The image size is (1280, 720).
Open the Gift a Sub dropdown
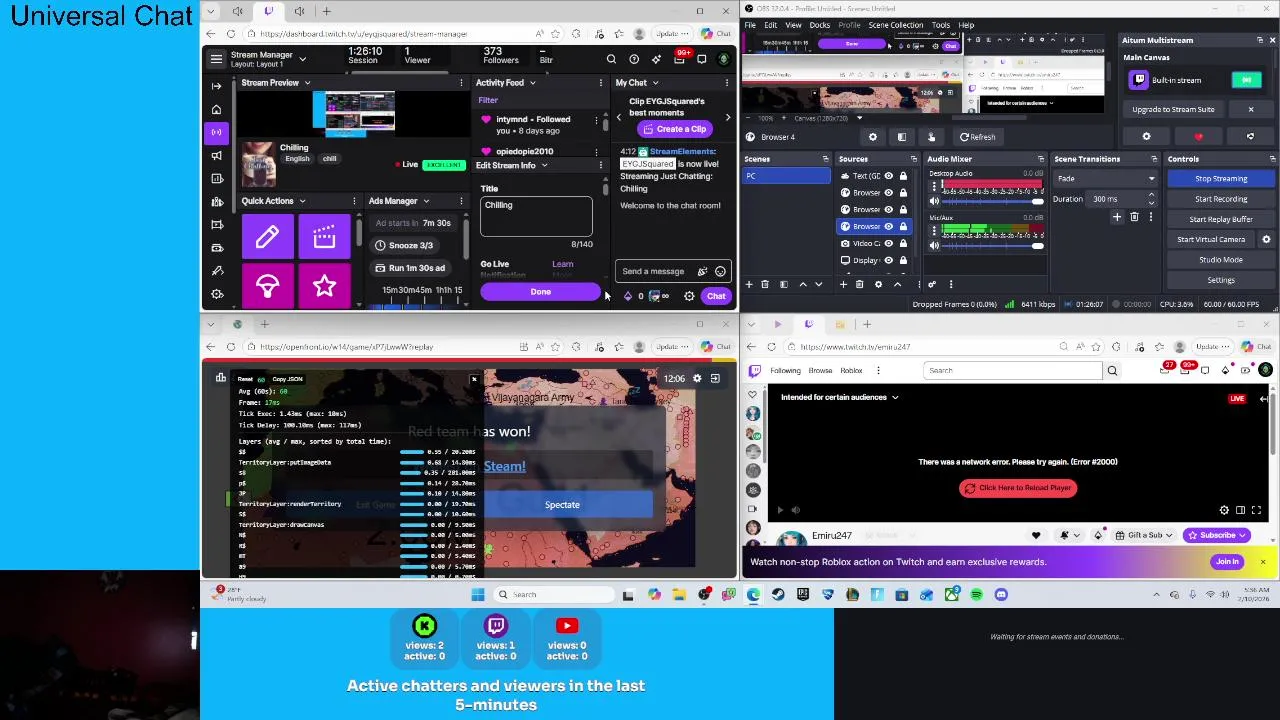pyautogui.click(x=1146, y=535)
